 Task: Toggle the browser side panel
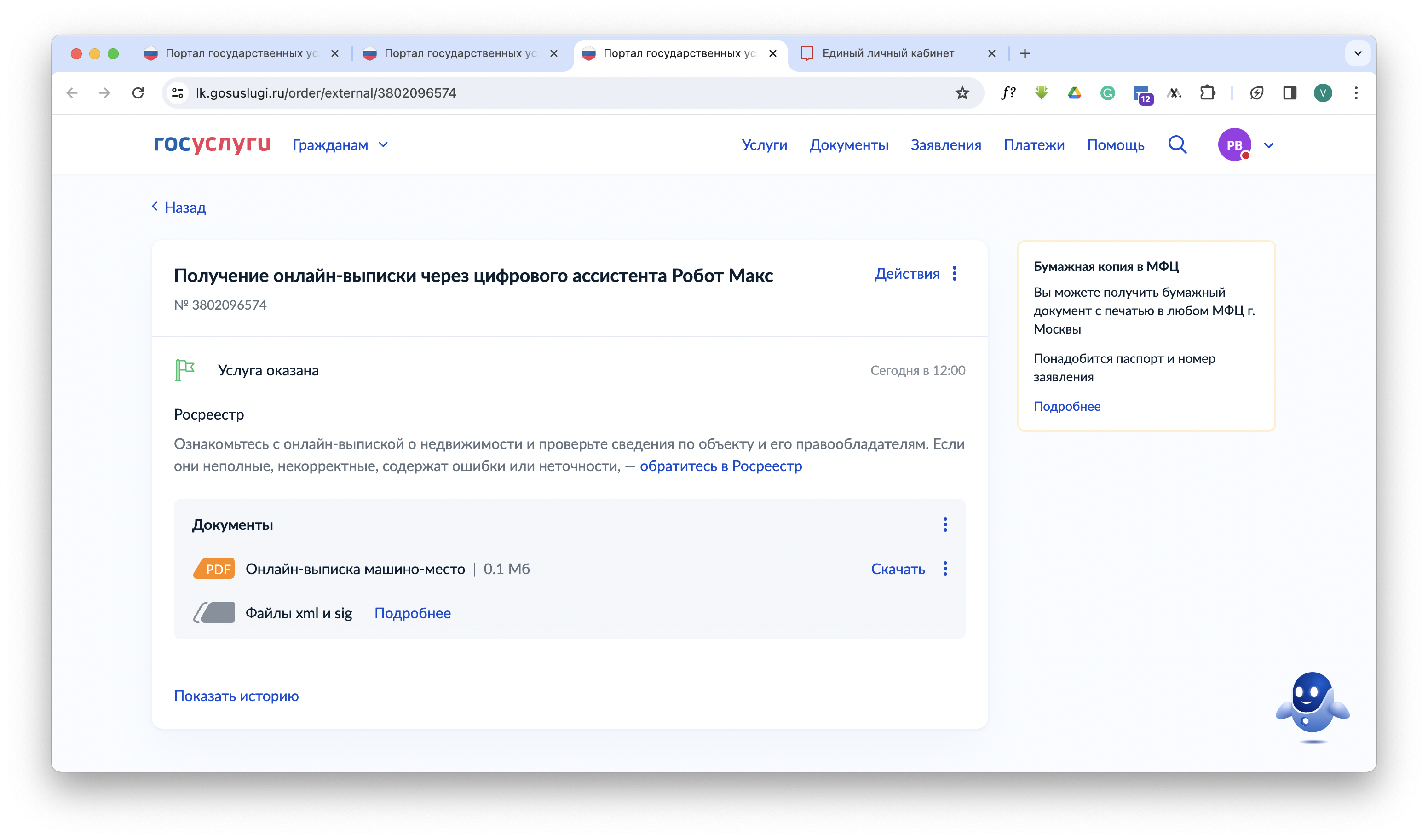point(1290,93)
